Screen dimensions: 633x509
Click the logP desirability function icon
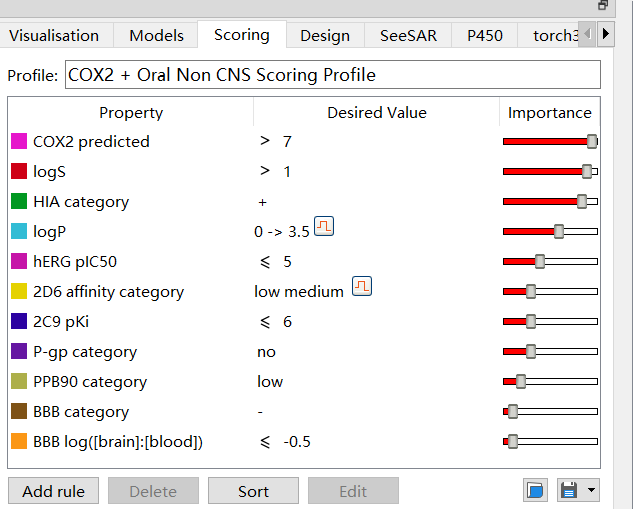[x=324, y=226]
